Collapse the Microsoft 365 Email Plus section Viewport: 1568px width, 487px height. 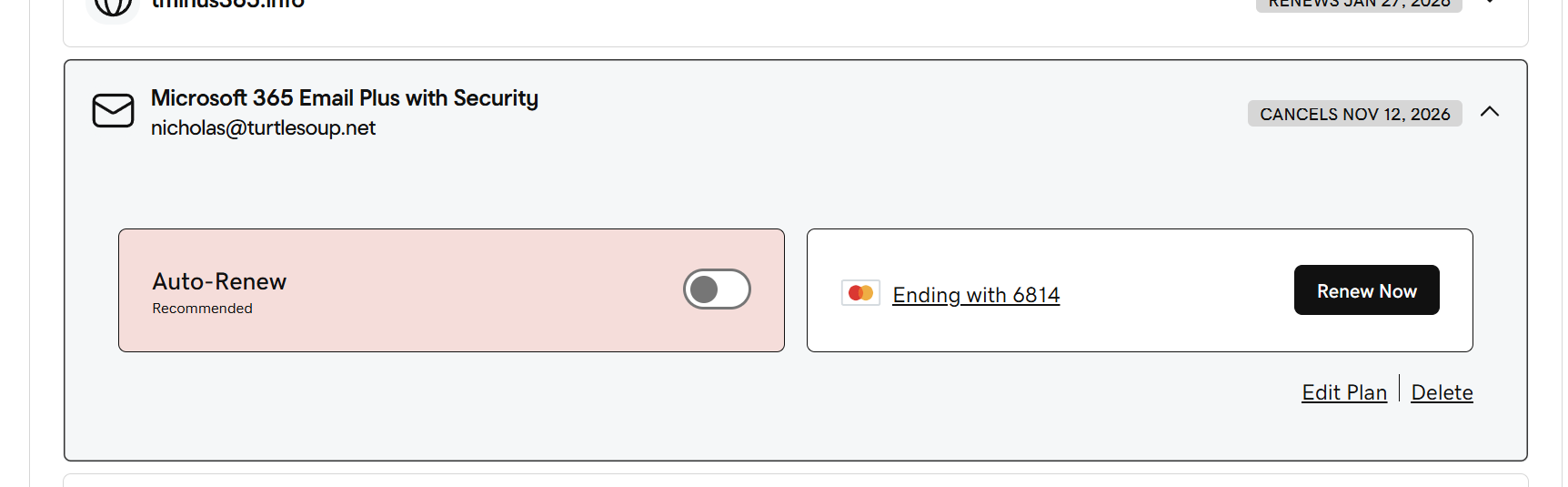[x=1489, y=112]
